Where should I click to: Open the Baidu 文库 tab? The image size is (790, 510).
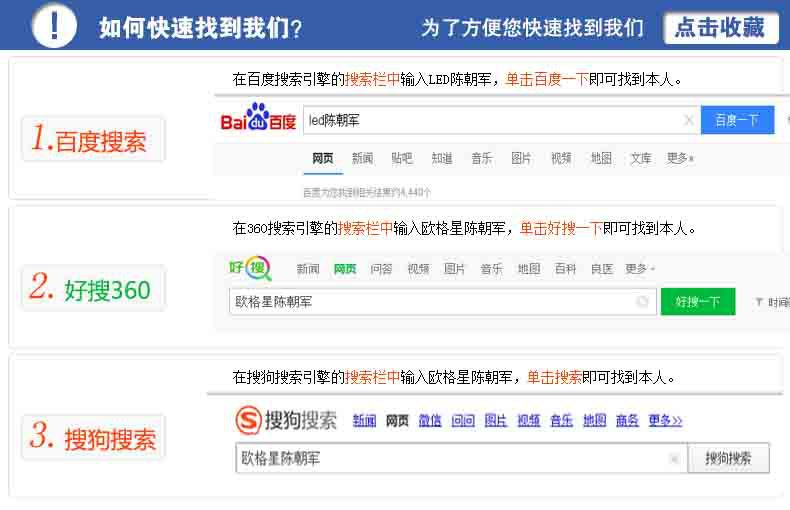(x=641, y=159)
